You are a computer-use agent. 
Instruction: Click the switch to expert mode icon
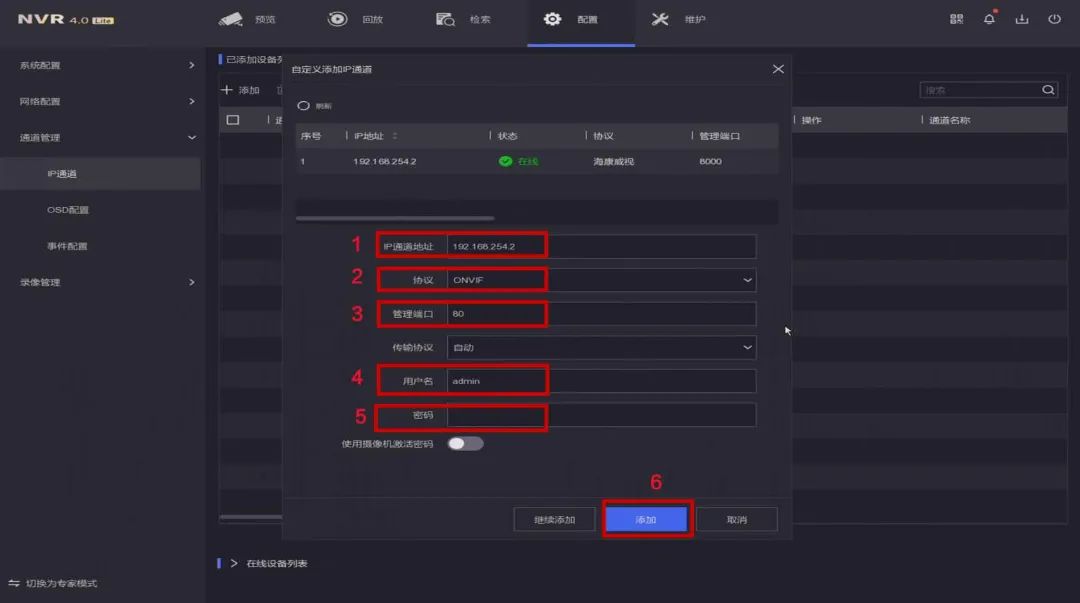14,583
